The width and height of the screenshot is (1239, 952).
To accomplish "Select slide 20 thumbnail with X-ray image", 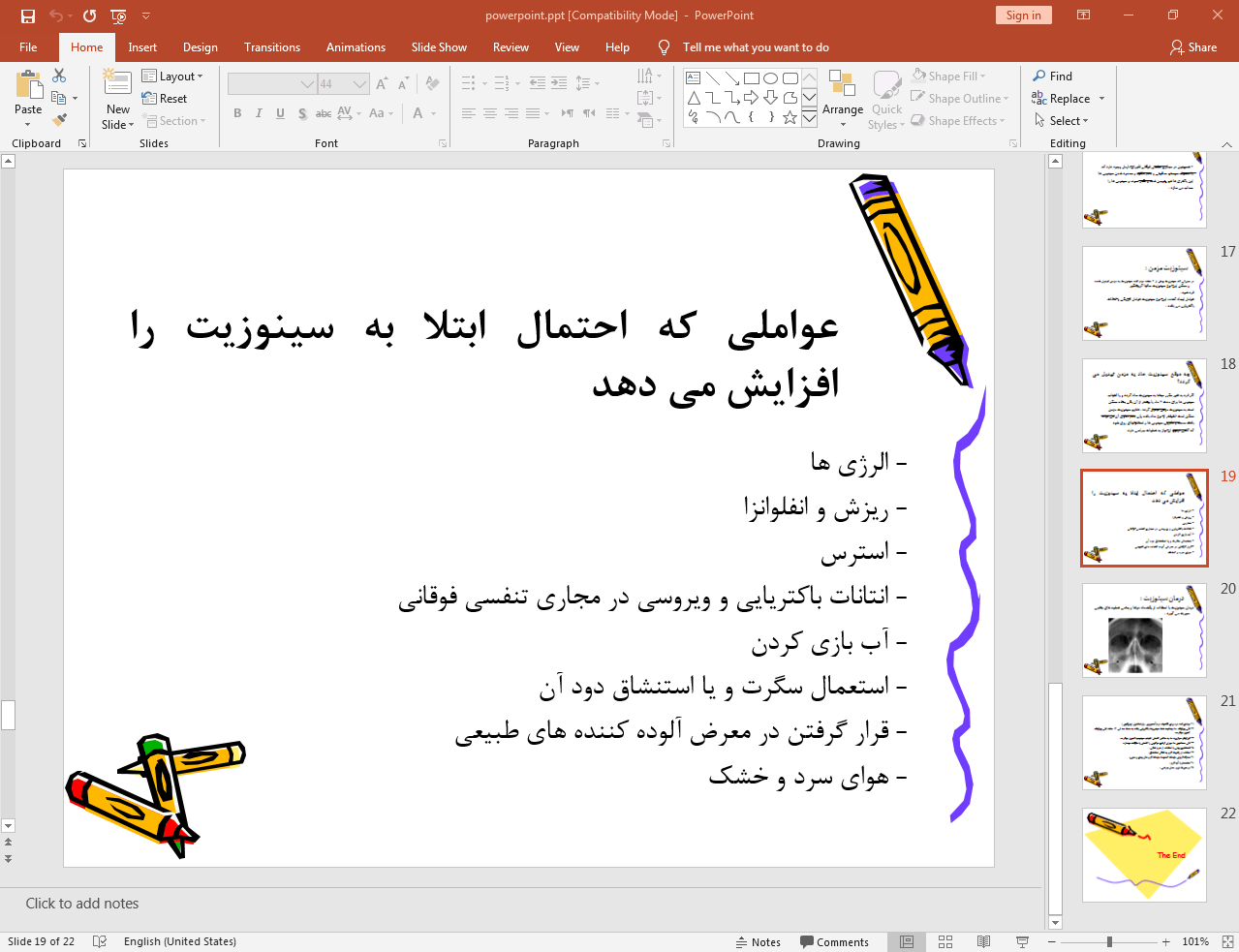I will 1143,630.
